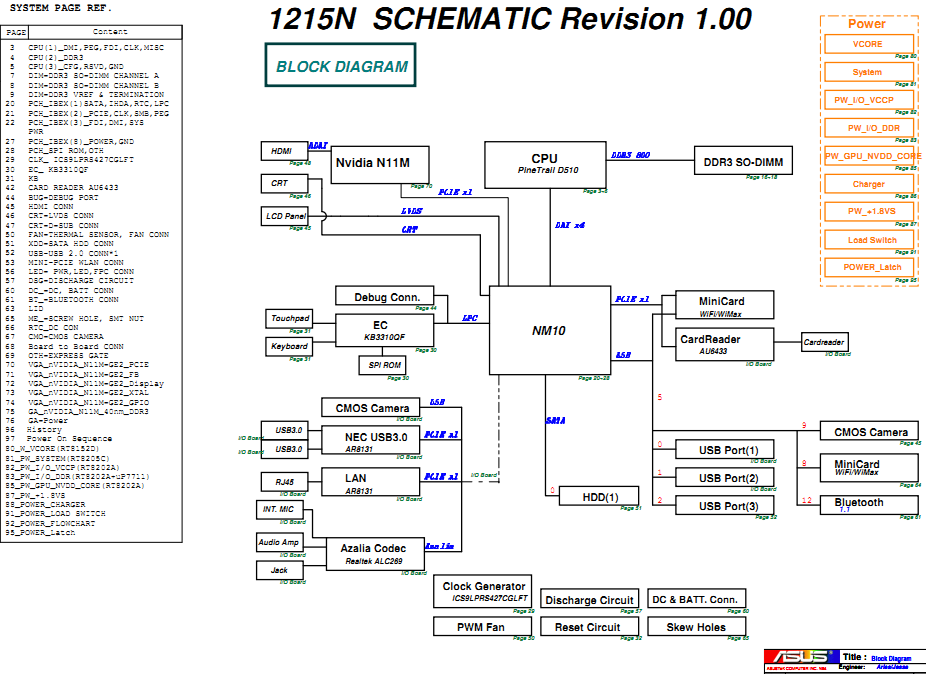The width and height of the screenshot is (926, 674).
Task: Click the Nvidia N11M block
Action: click(x=379, y=164)
